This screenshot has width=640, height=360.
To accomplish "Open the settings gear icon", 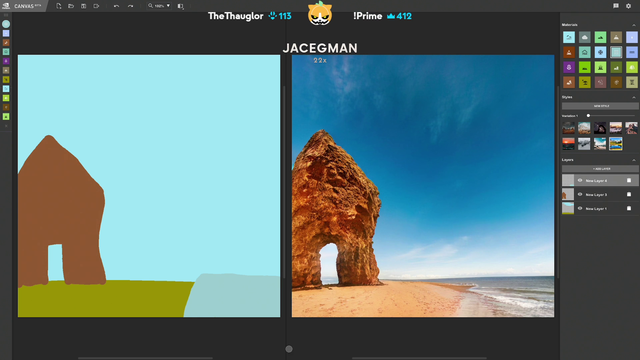I will pos(629,6).
